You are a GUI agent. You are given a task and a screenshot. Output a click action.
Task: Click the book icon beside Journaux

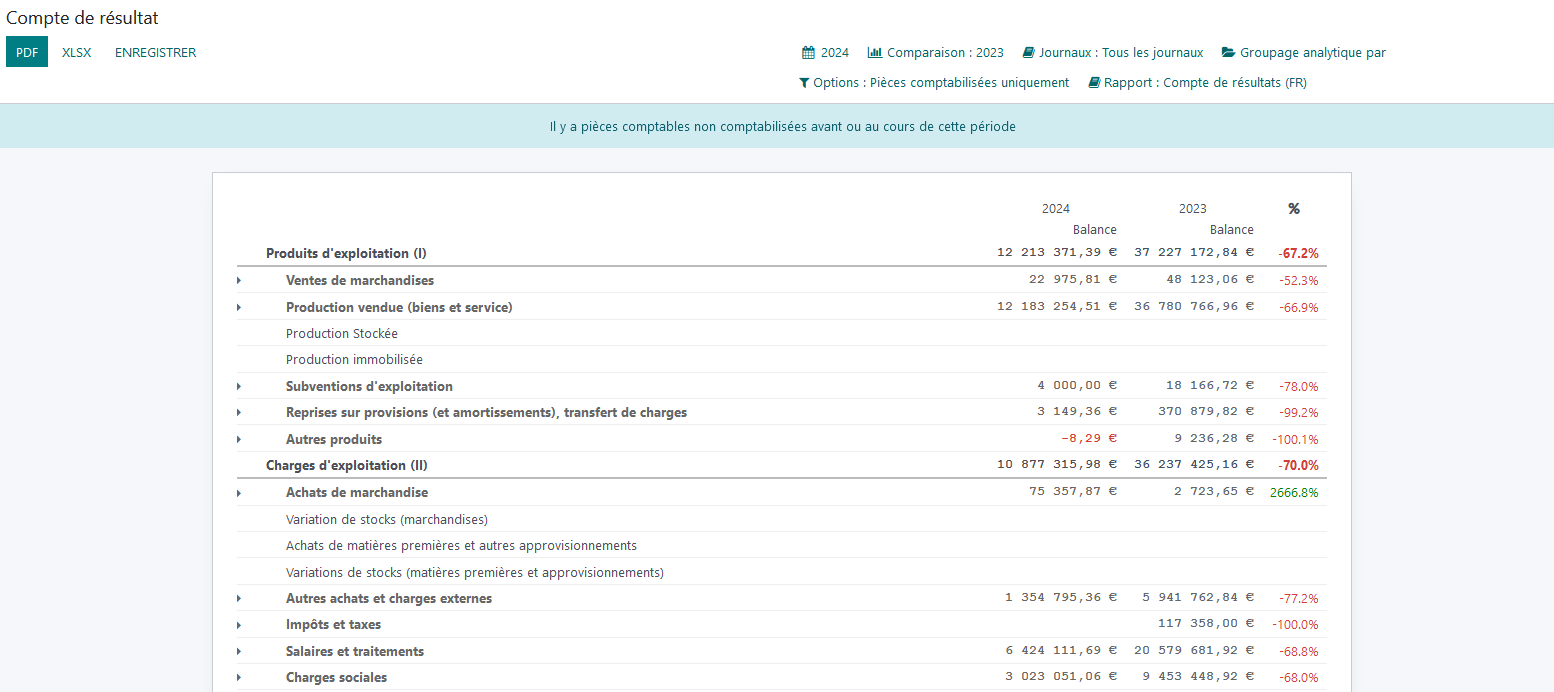point(1028,53)
